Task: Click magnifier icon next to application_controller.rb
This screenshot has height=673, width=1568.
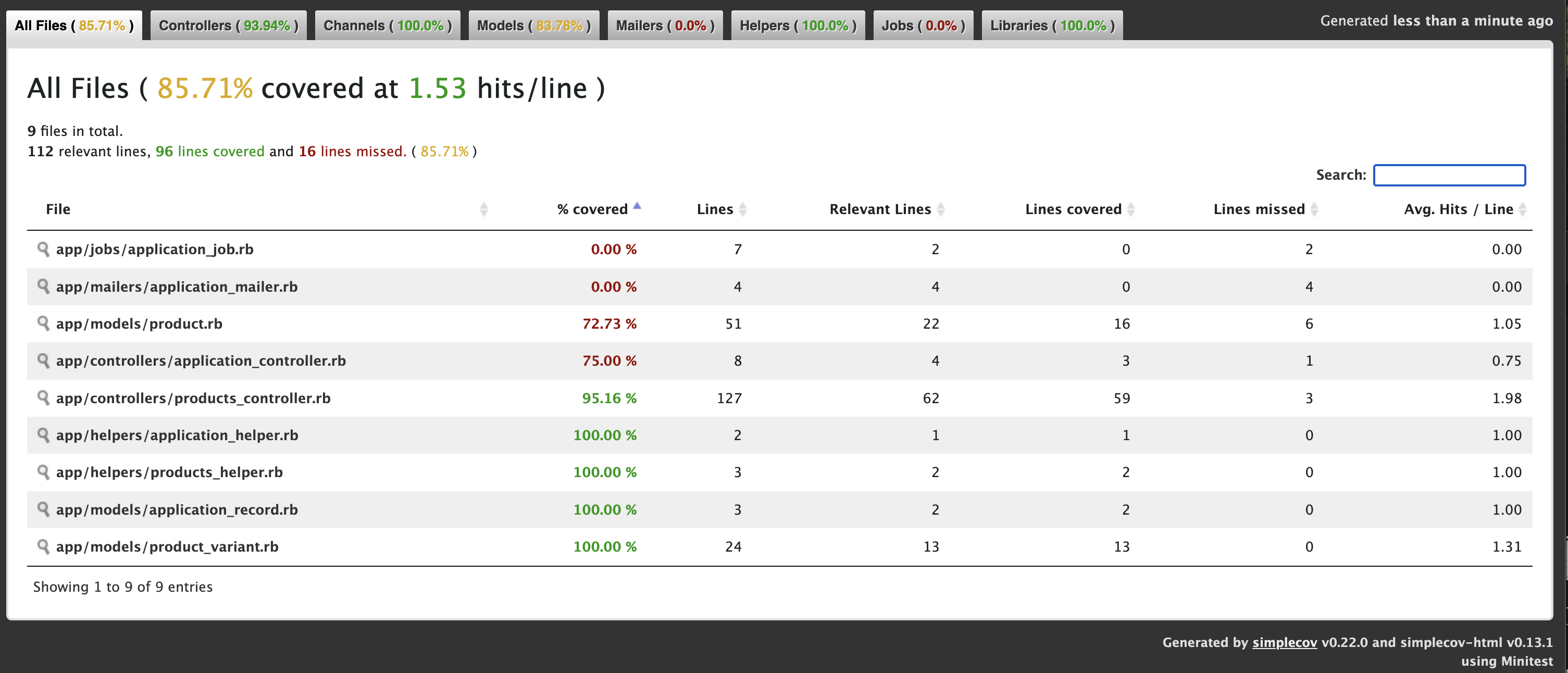Action: (43, 360)
